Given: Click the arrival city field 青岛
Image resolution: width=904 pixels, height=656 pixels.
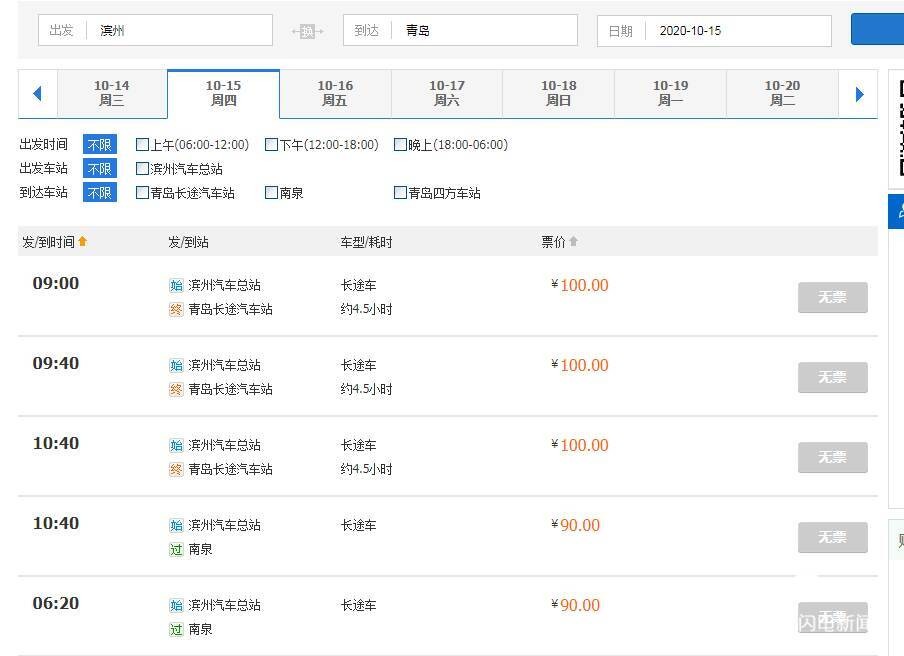Looking at the screenshot, I should point(485,31).
